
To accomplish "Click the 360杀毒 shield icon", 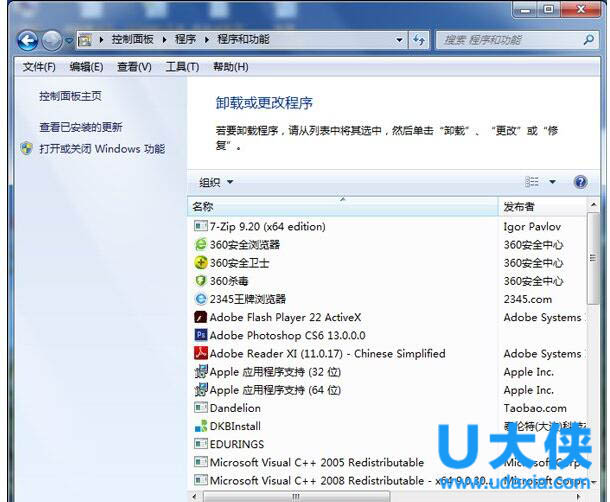I will click(200, 281).
